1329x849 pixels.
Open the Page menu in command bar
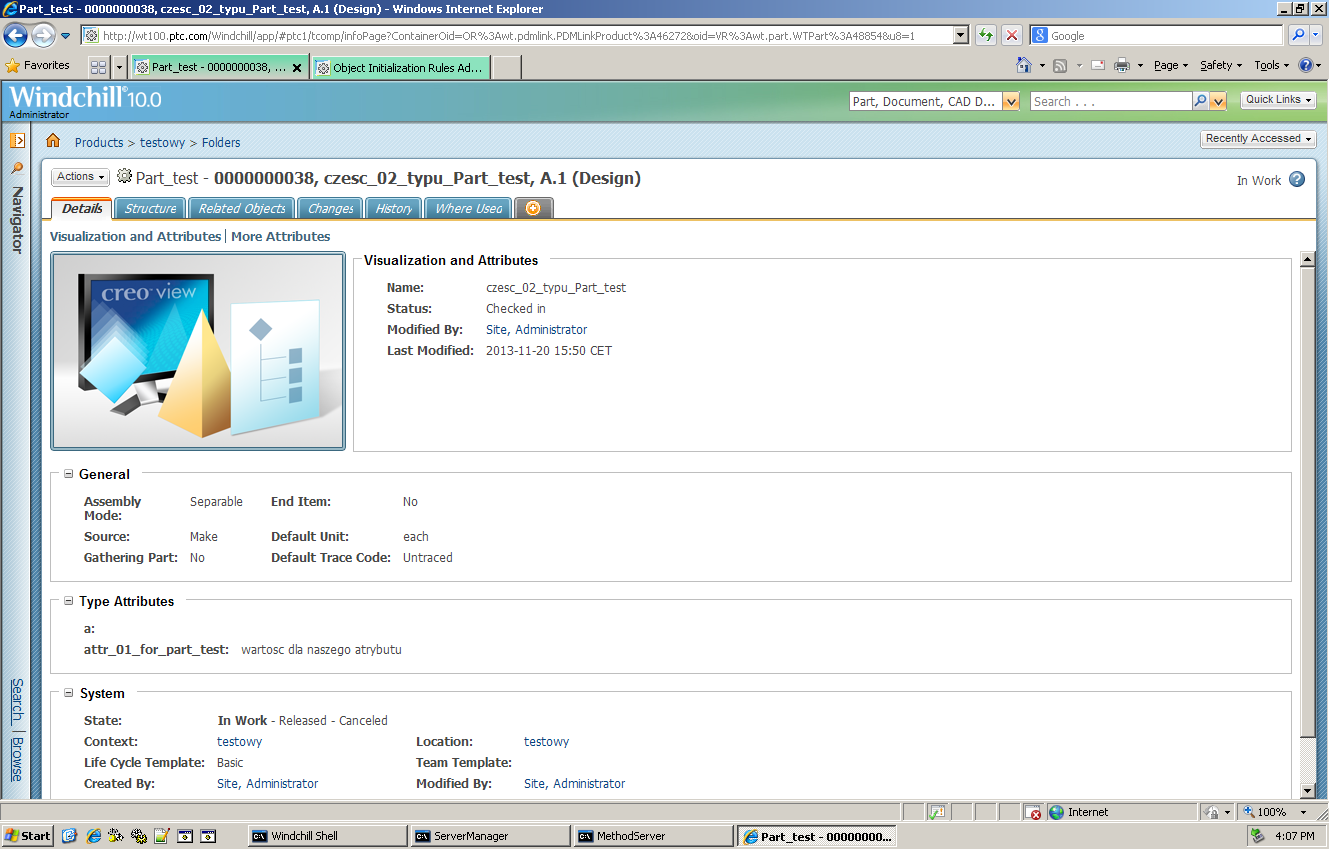[x=1170, y=65]
